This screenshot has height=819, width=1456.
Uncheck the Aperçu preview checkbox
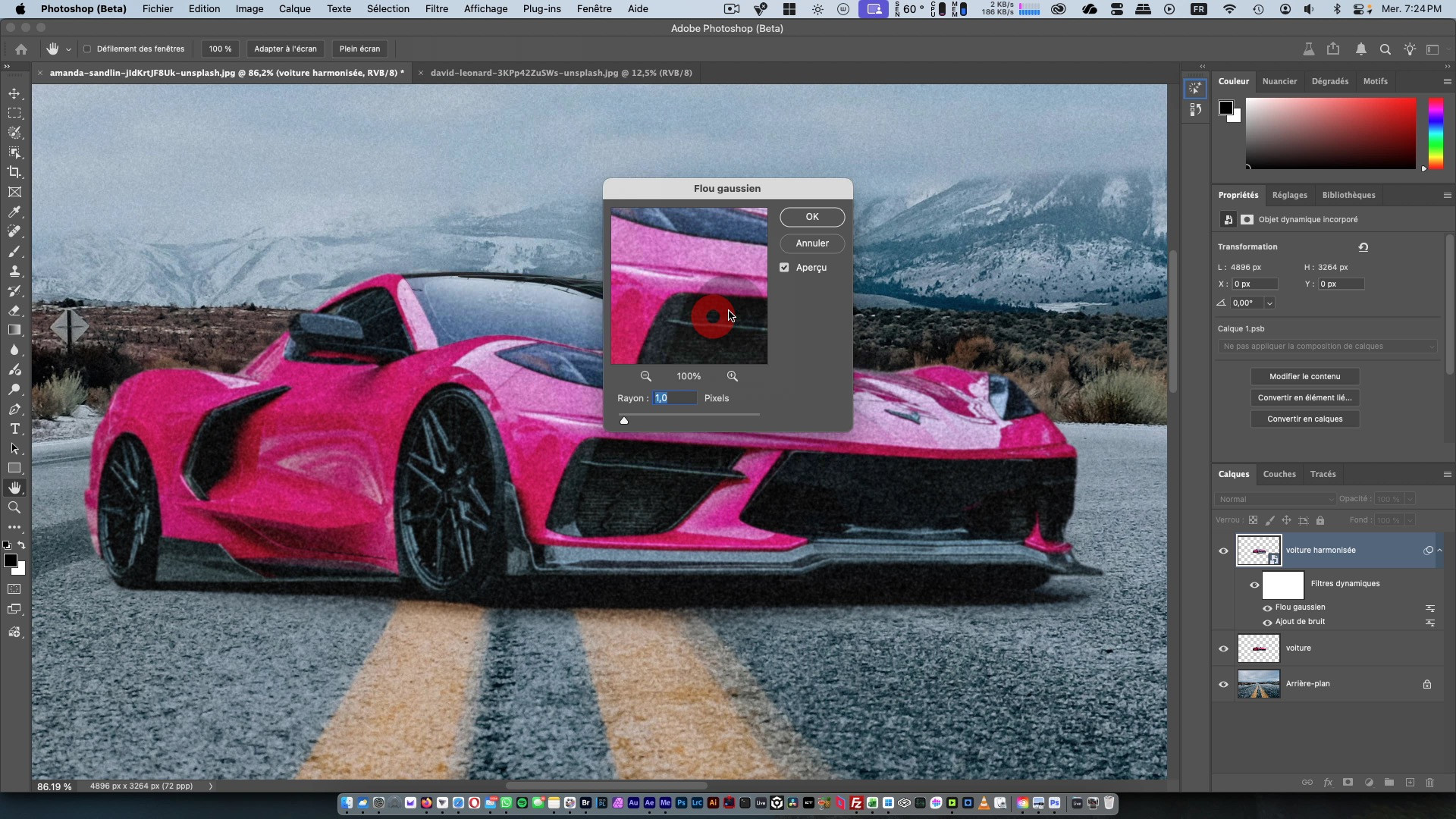(x=784, y=268)
